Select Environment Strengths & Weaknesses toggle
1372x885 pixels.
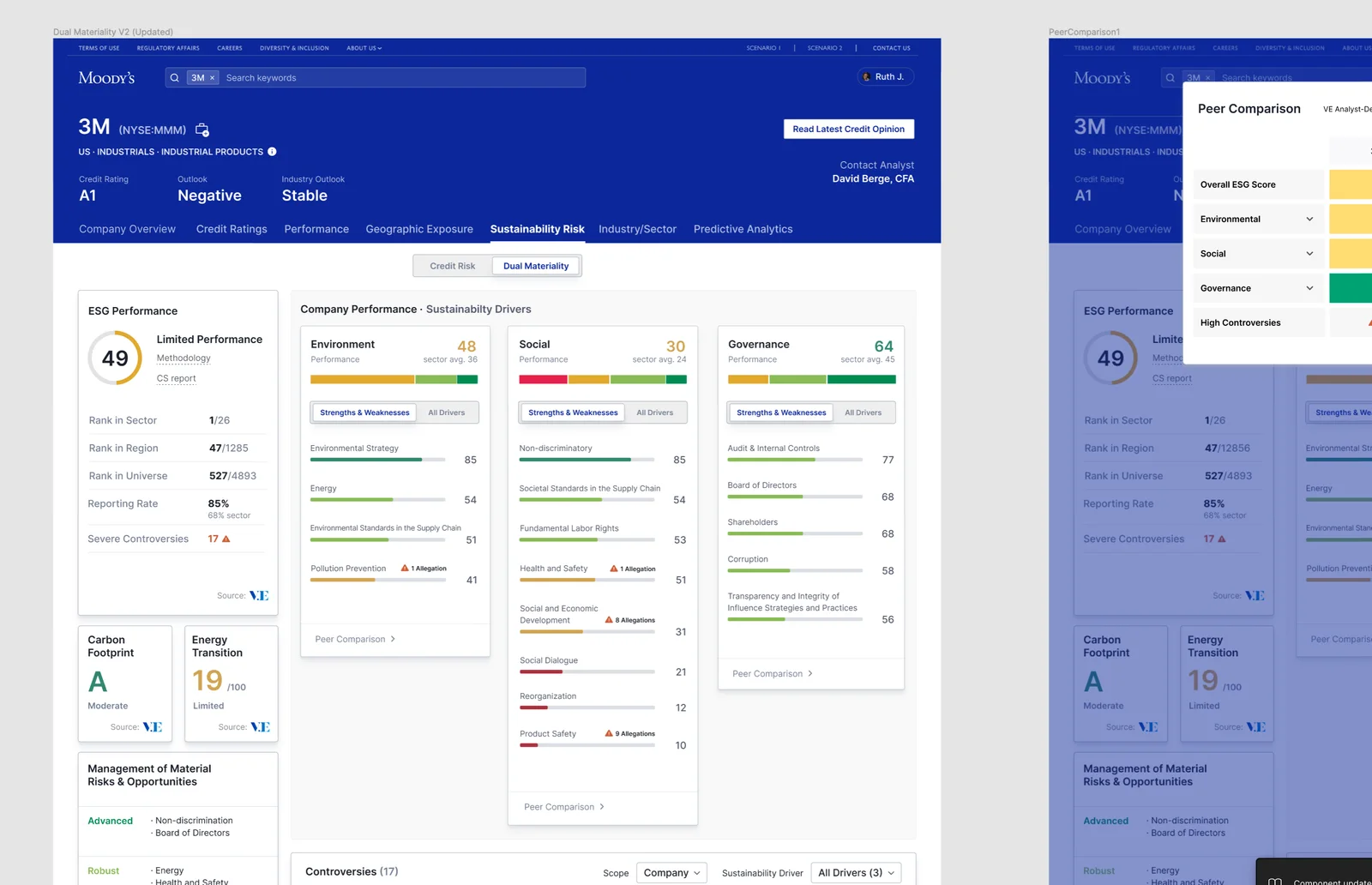point(364,412)
